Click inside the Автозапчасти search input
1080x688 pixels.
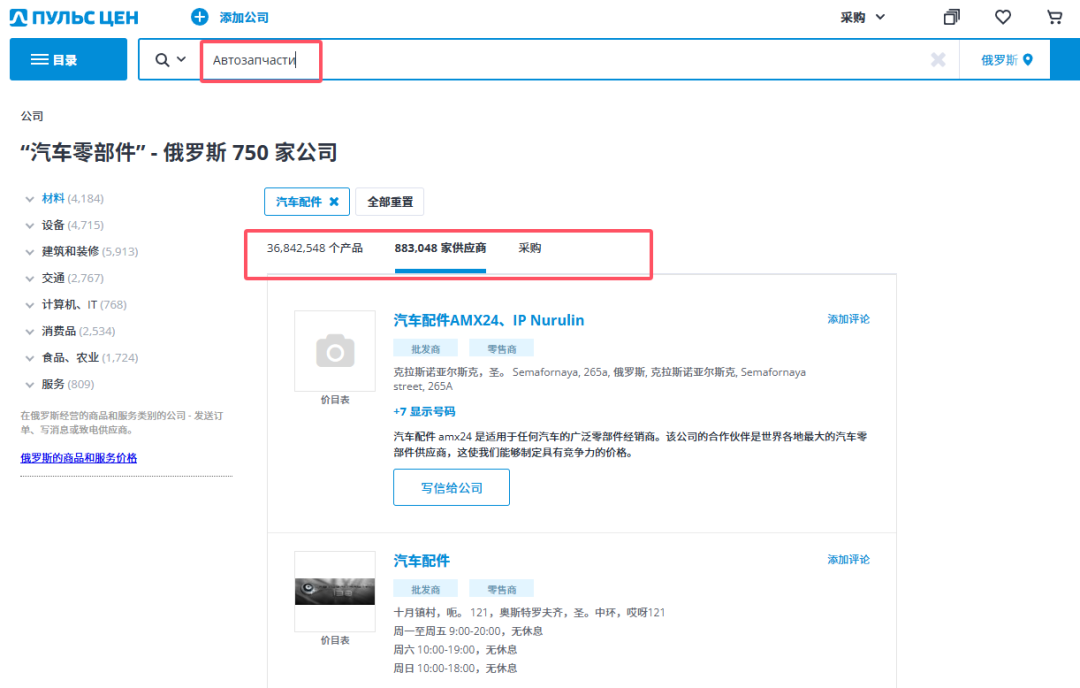tap(260, 60)
